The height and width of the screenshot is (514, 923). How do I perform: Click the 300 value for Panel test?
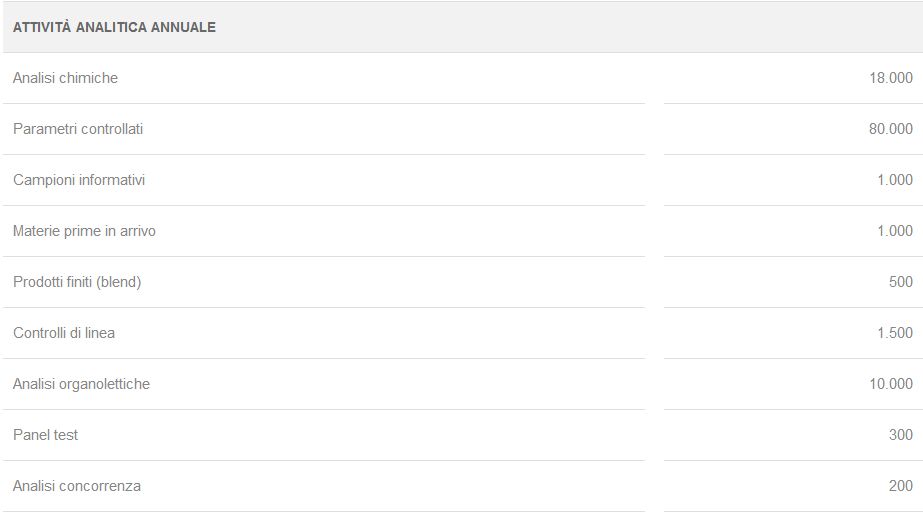[901, 435]
